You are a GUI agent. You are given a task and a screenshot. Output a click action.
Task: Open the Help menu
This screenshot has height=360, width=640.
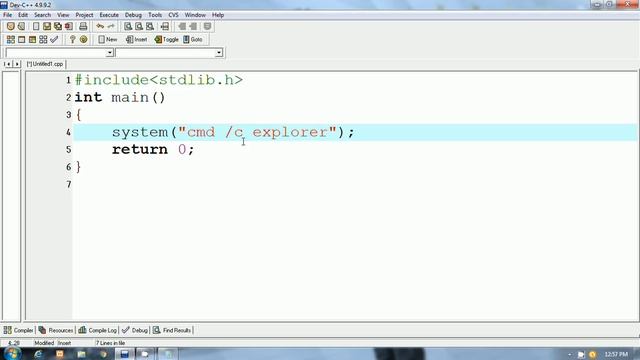coord(218,15)
